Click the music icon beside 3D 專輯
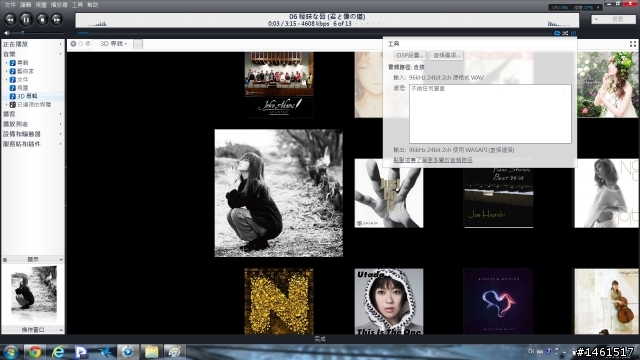The width and height of the screenshot is (640, 360). pos(13,96)
